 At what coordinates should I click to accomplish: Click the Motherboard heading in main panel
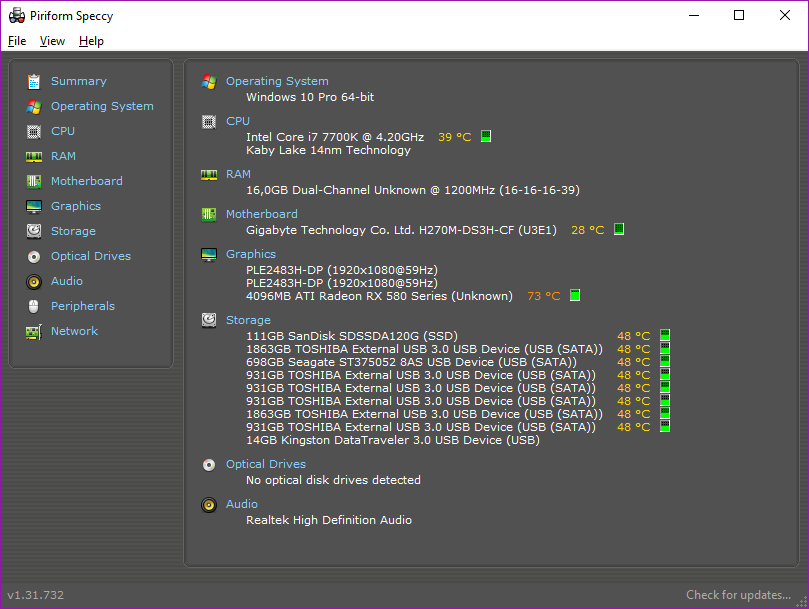[x=261, y=214]
